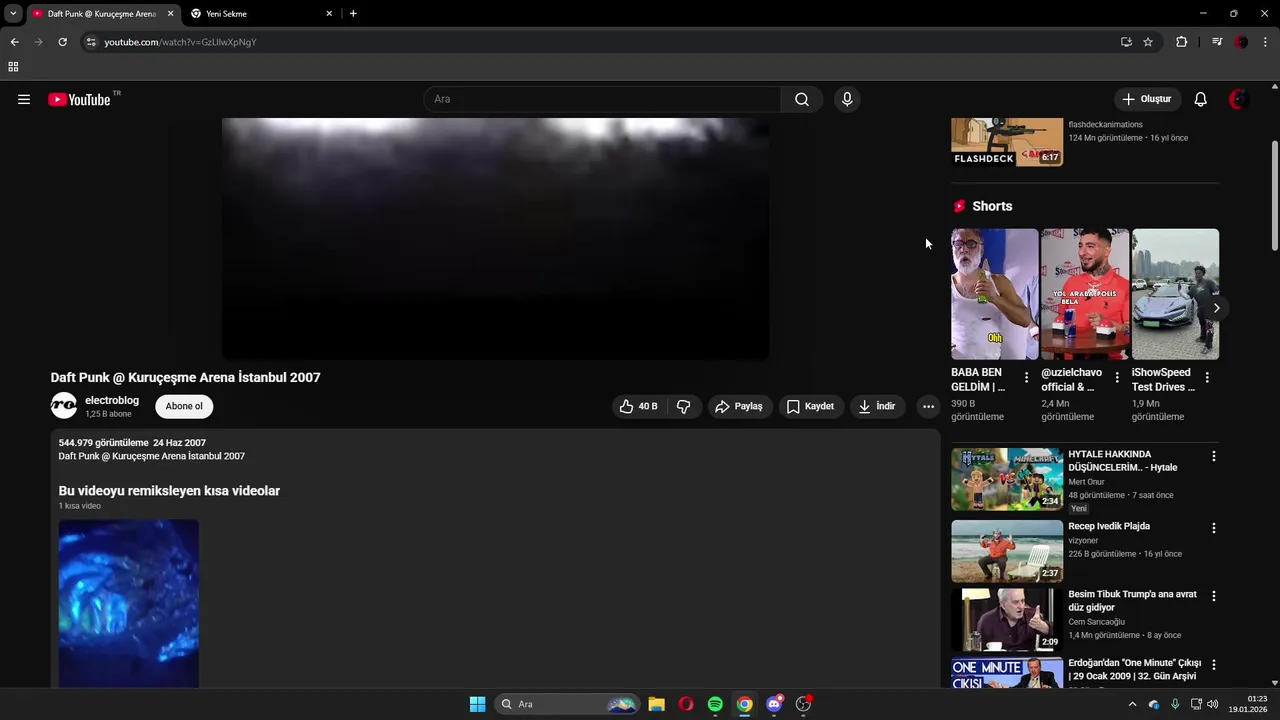The image size is (1280, 720).
Task: Close the Daft Punk tab
Action: tap(170, 14)
